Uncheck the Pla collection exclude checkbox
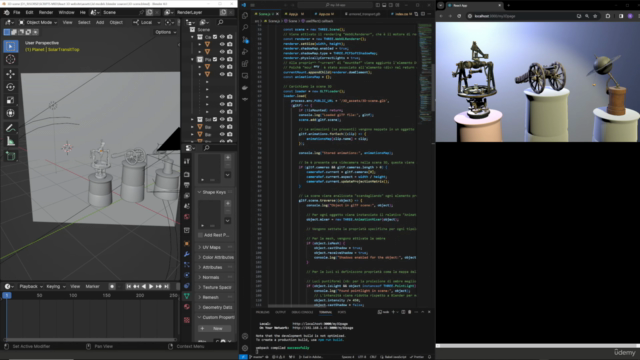 point(215,60)
